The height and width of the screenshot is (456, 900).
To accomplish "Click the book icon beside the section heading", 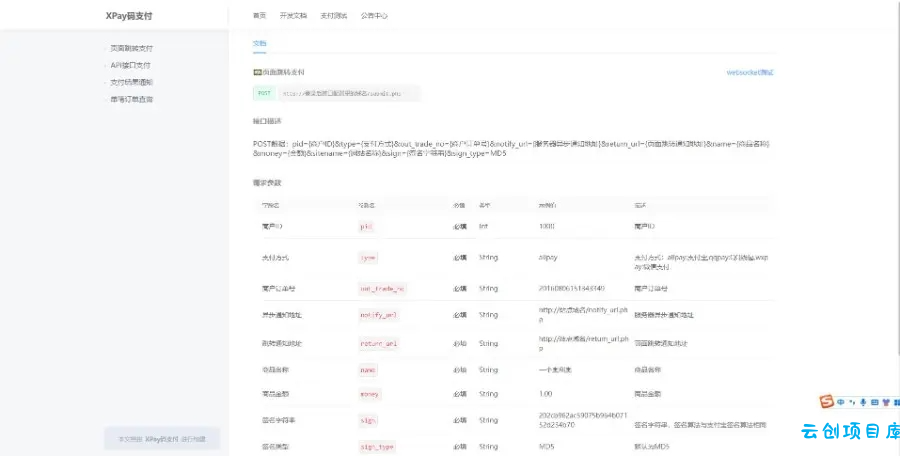I will [x=257, y=72].
